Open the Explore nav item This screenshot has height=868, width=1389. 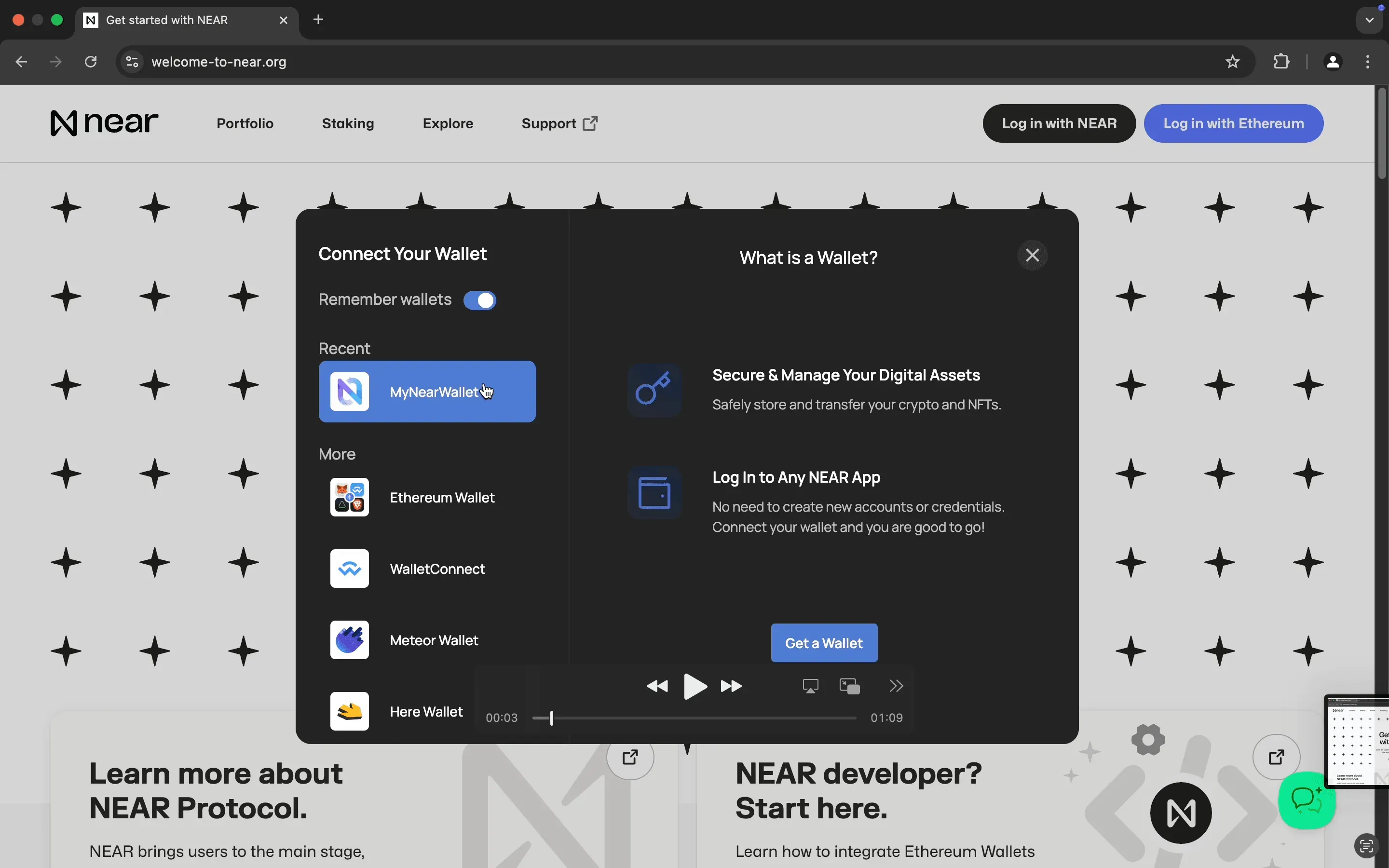pyautogui.click(x=448, y=123)
